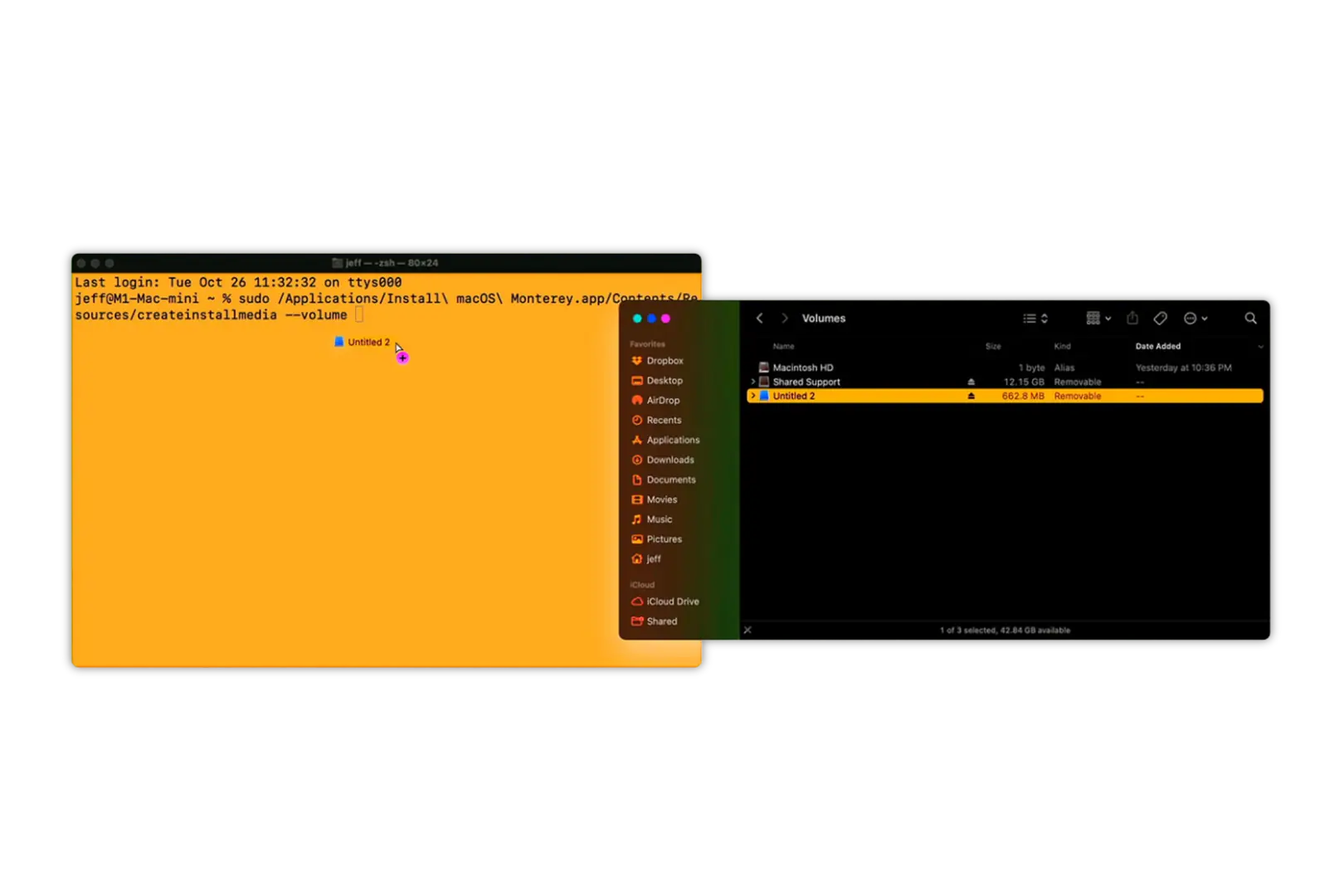Screen dimensions: 1344x896
Task: Select the Shared Support name text
Action: tap(806, 382)
